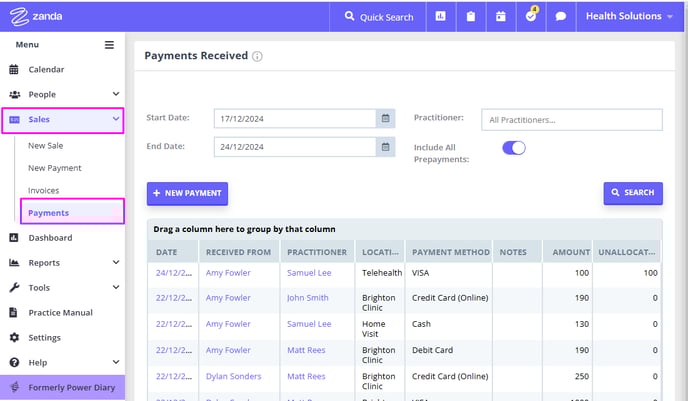Open New Sale submenu item

[46, 146]
